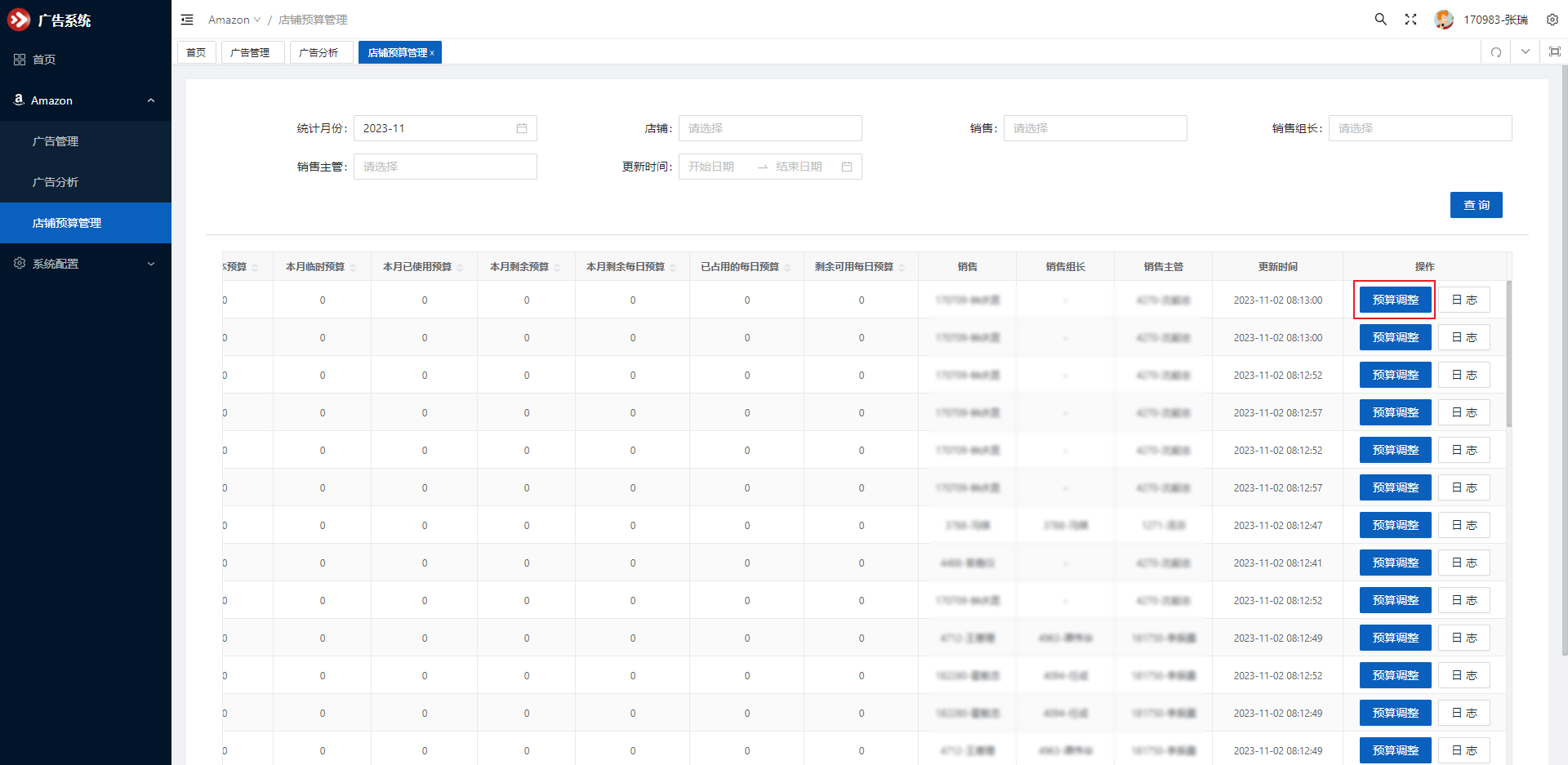The image size is (1568, 765).
Task: Sort by 本月临时预算 column
Action: point(353,267)
